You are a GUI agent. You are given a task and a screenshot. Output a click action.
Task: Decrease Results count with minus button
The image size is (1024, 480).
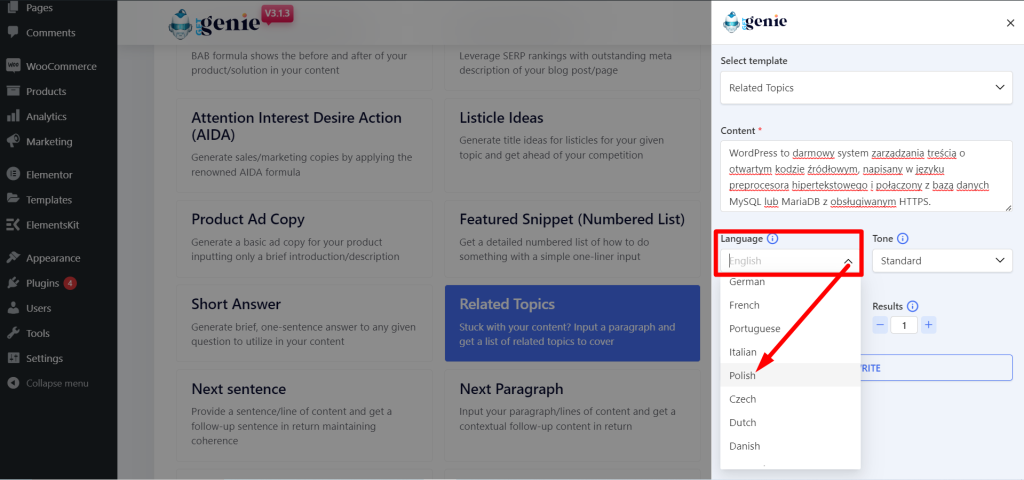(880, 325)
